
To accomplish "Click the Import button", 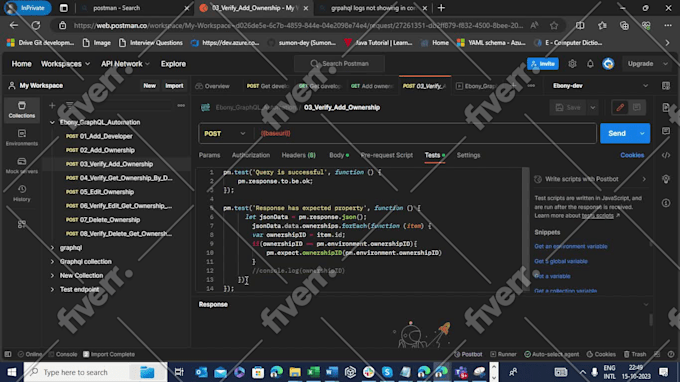I will (x=174, y=86).
